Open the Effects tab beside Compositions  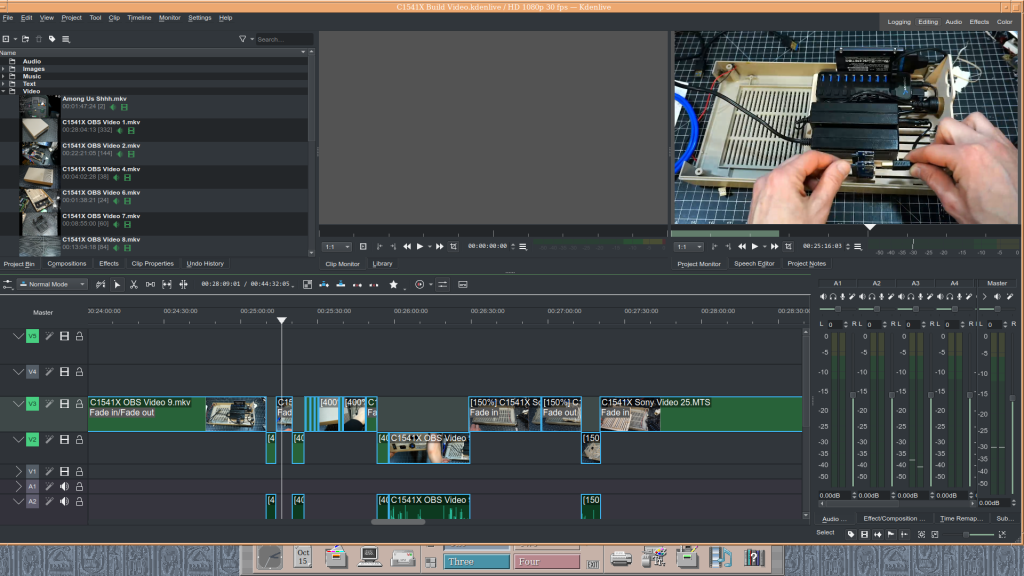pyautogui.click(x=109, y=264)
